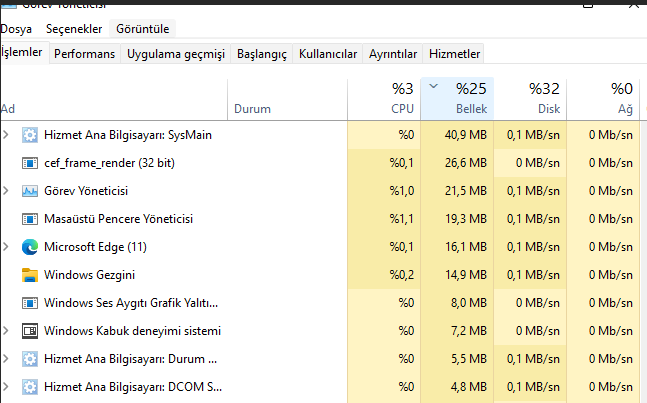Switch to the Ayrıntılar tab
The image size is (647, 403).
coord(393,54)
